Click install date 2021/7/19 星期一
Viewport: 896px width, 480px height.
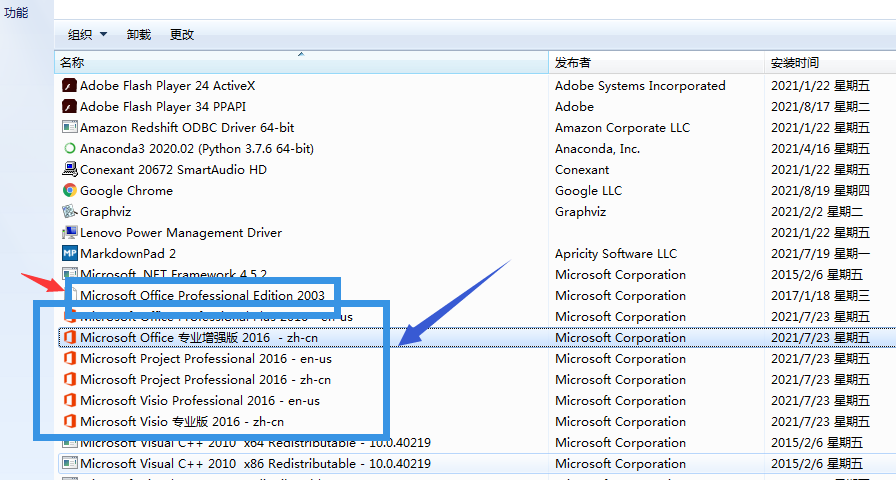coord(821,254)
